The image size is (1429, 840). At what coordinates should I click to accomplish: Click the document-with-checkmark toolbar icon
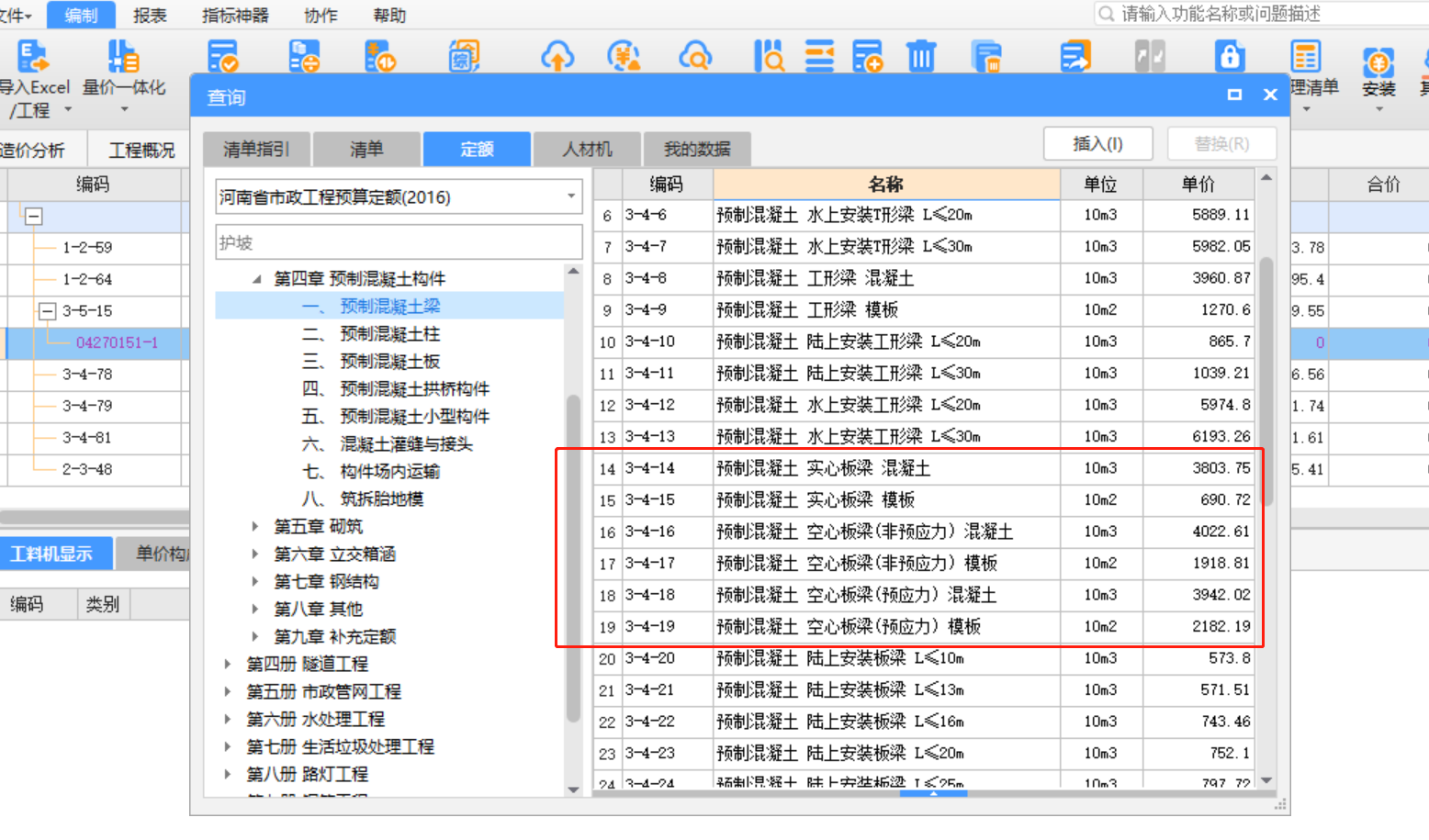point(222,57)
